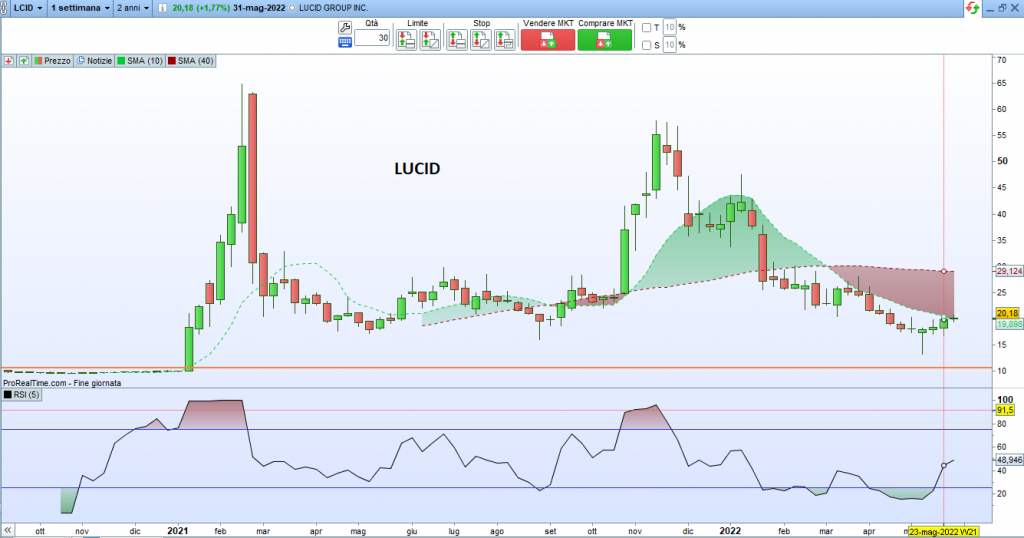Click the LUCID annotation text on chart
This screenshot has width=1024, height=538.
(417, 168)
